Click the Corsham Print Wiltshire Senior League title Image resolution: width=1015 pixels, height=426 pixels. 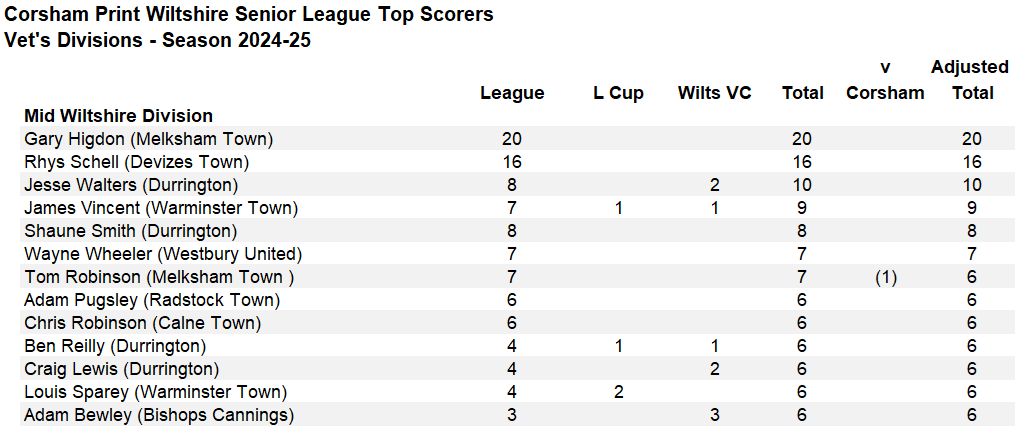point(249,14)
